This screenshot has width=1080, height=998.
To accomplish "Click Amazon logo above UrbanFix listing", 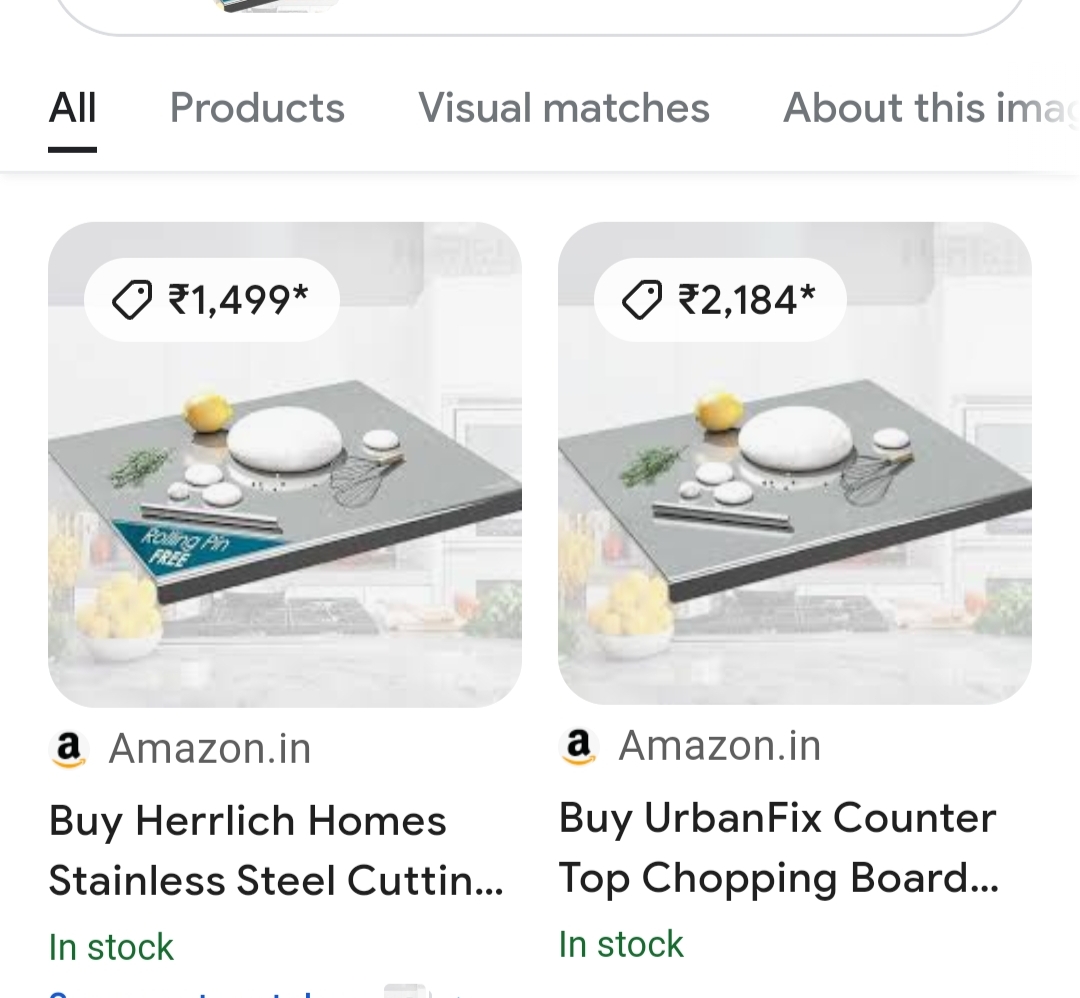I will (579, 745).
